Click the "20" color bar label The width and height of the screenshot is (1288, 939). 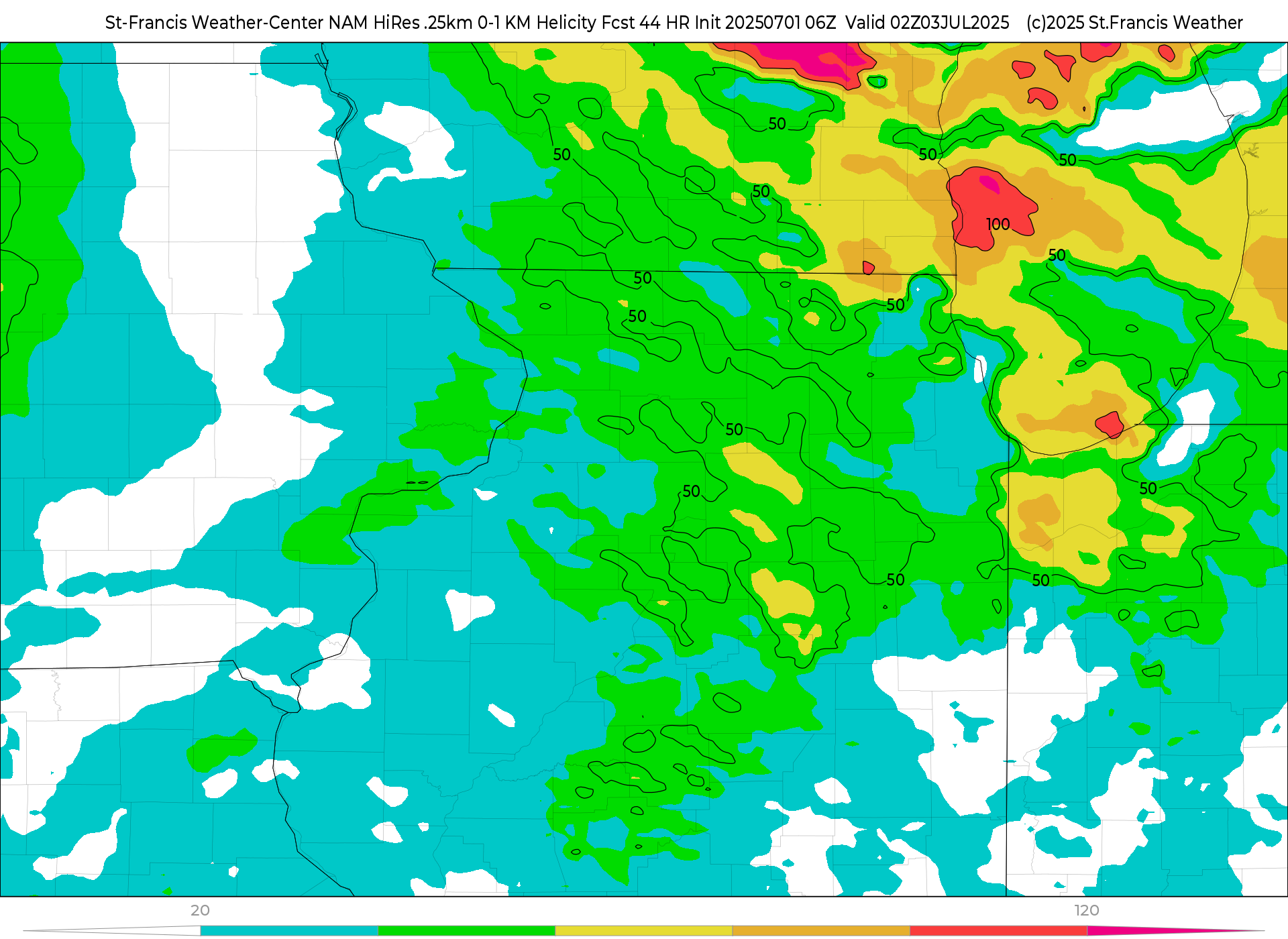(x=200, y=910)
